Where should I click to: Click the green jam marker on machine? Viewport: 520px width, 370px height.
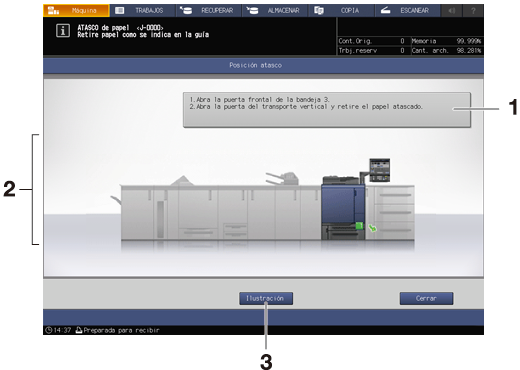tap(359, 226)
